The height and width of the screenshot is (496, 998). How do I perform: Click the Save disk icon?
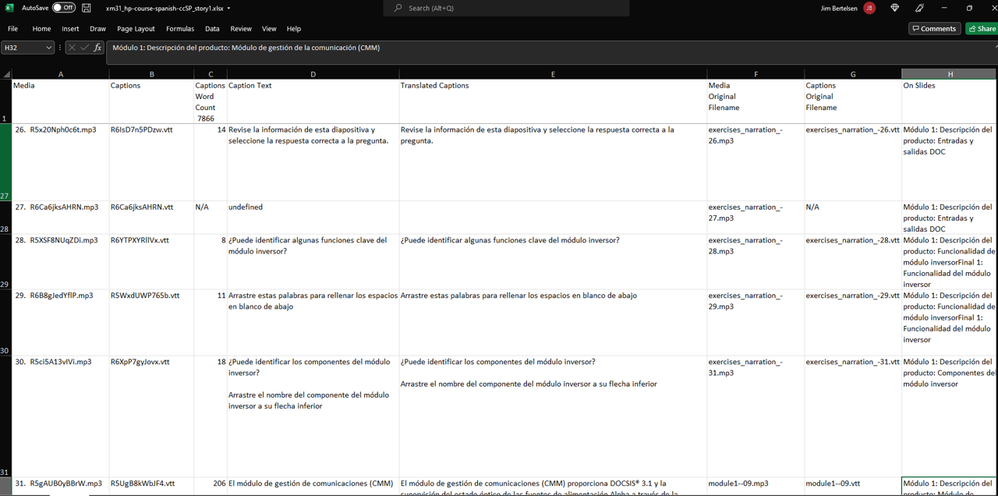[87, 8]
